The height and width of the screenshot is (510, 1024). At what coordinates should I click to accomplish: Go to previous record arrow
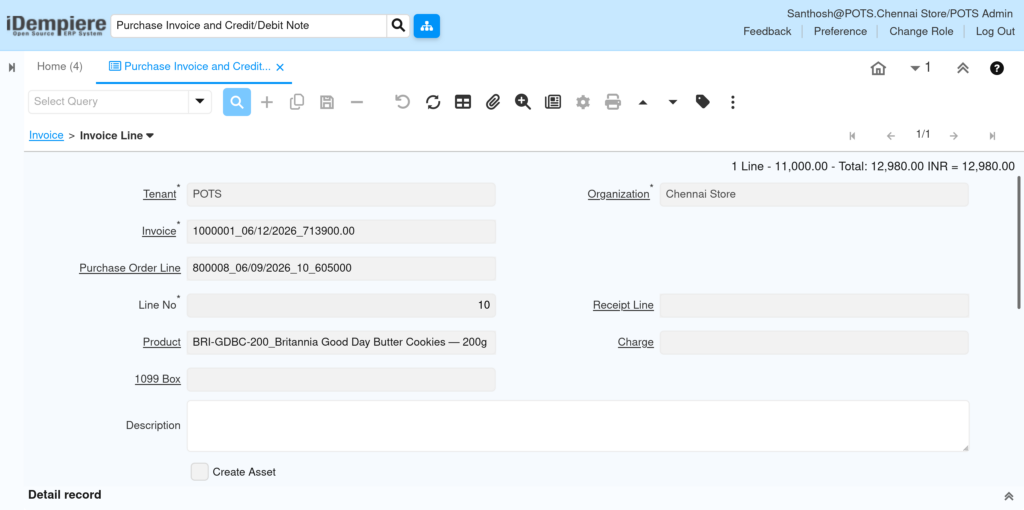[x=891, y=136]
